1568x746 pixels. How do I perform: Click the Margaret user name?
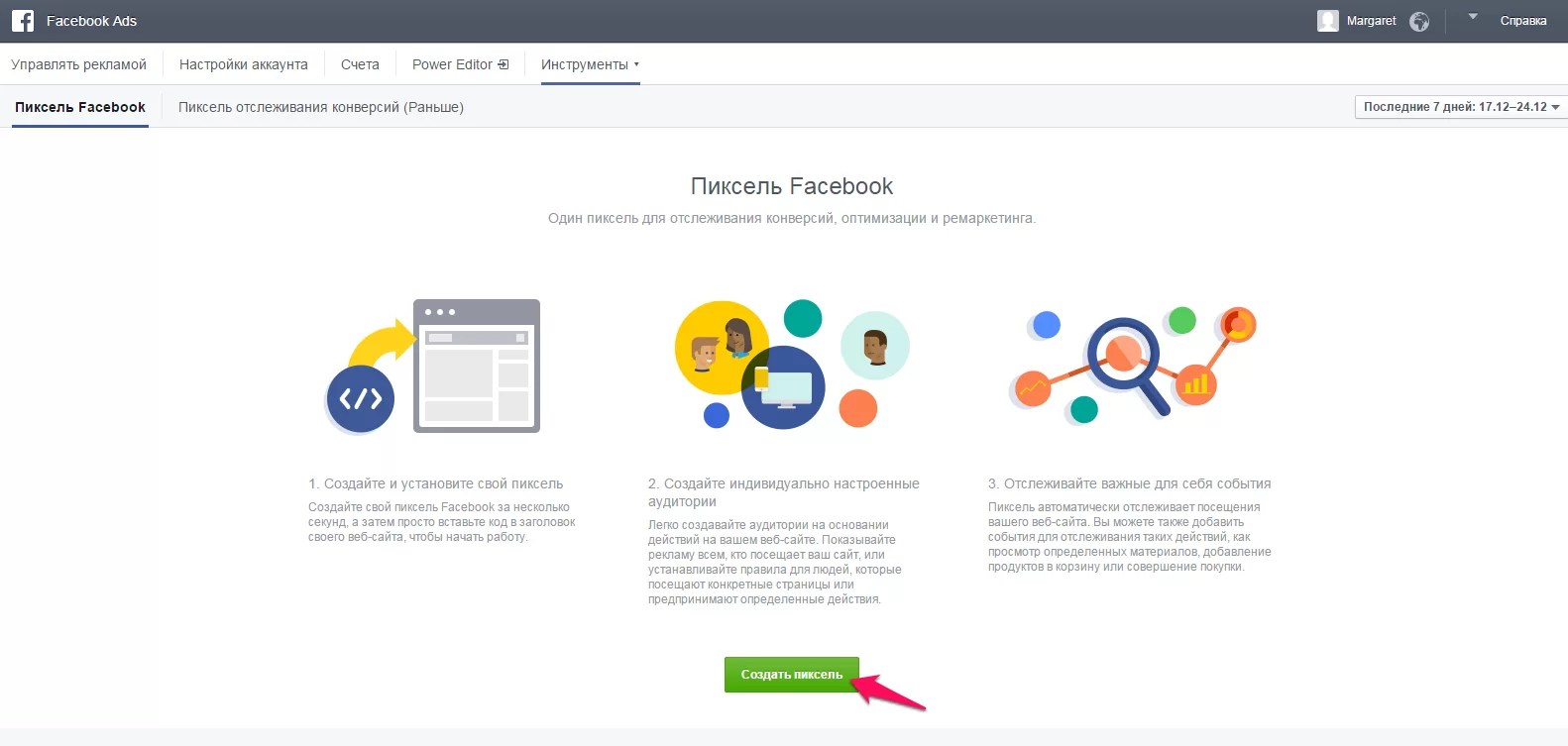[1372, 21]
